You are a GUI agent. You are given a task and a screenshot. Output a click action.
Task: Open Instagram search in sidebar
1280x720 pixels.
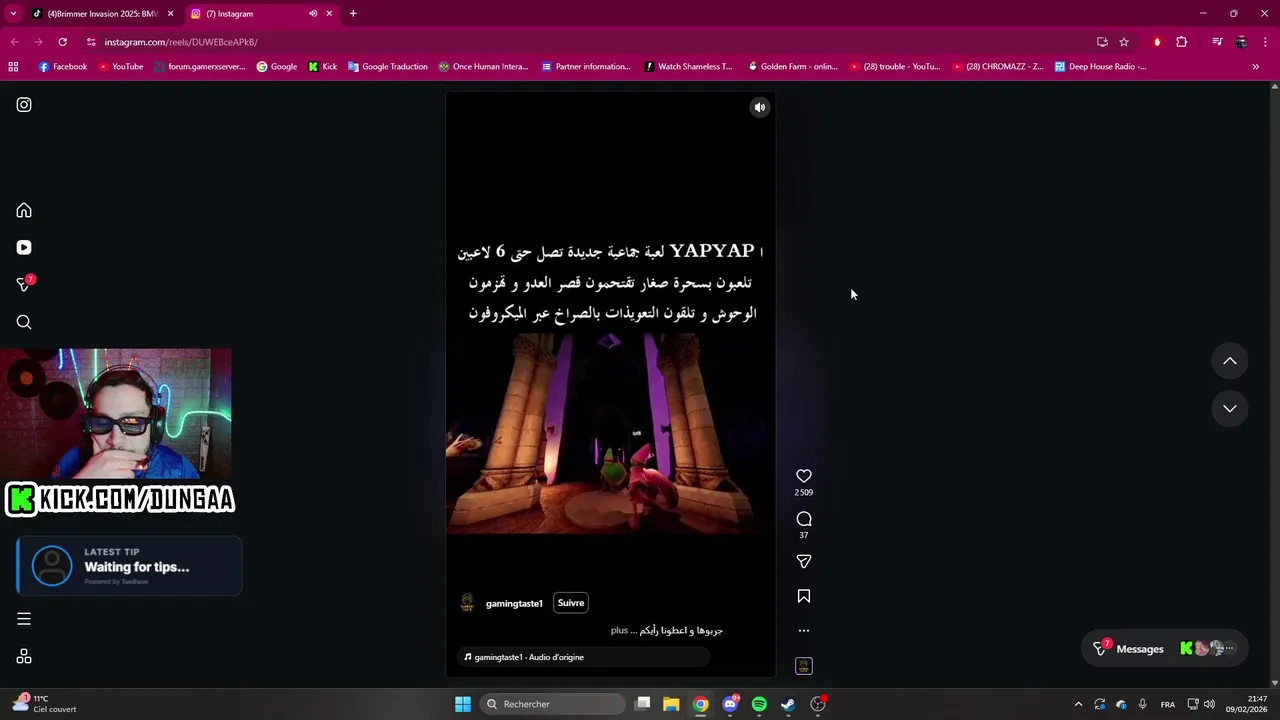24,322
